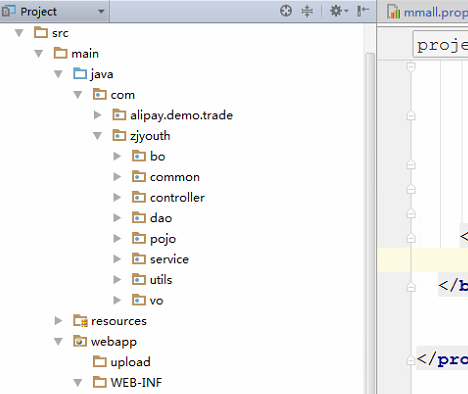Collapse the main folder
The height and width of the screenshot is (394, 468).
coord(39,54)
